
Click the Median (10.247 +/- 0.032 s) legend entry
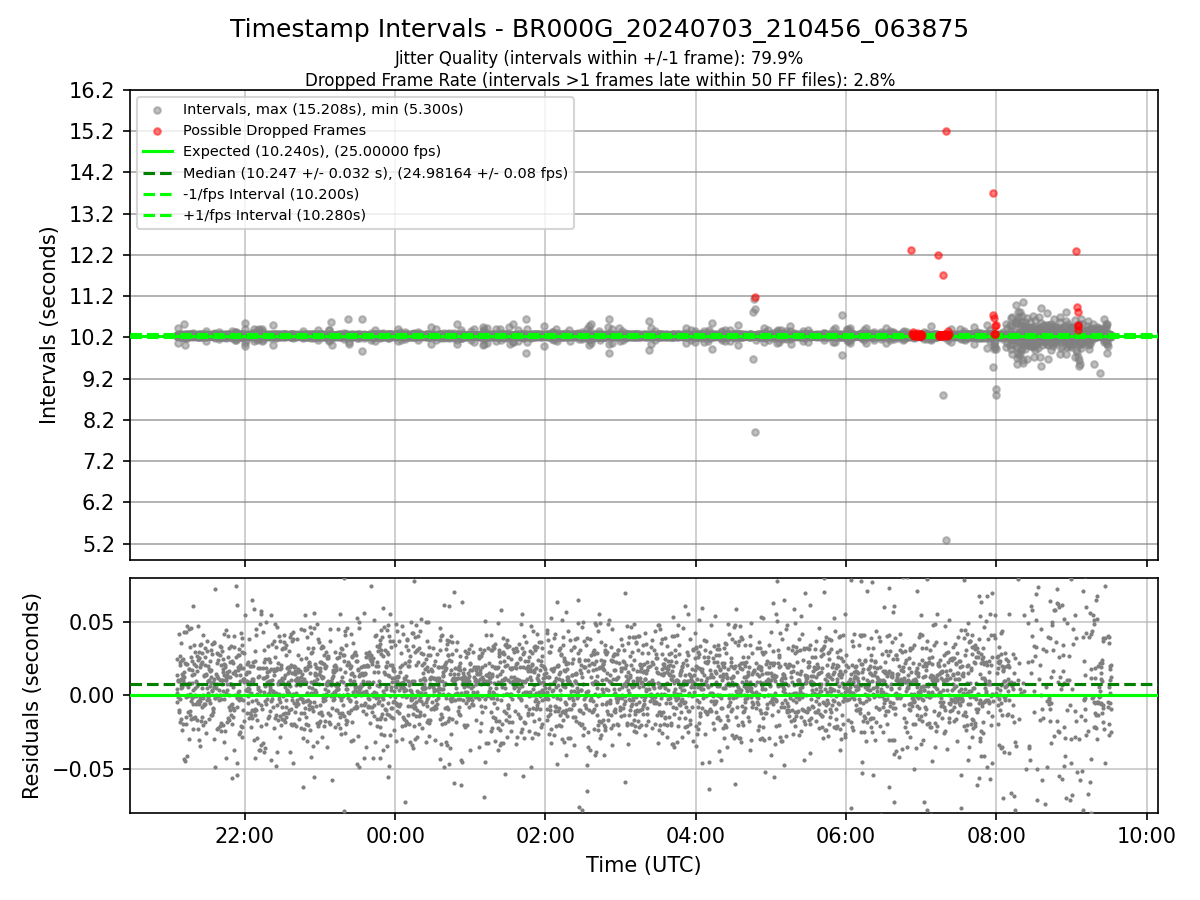click(375, 173)
